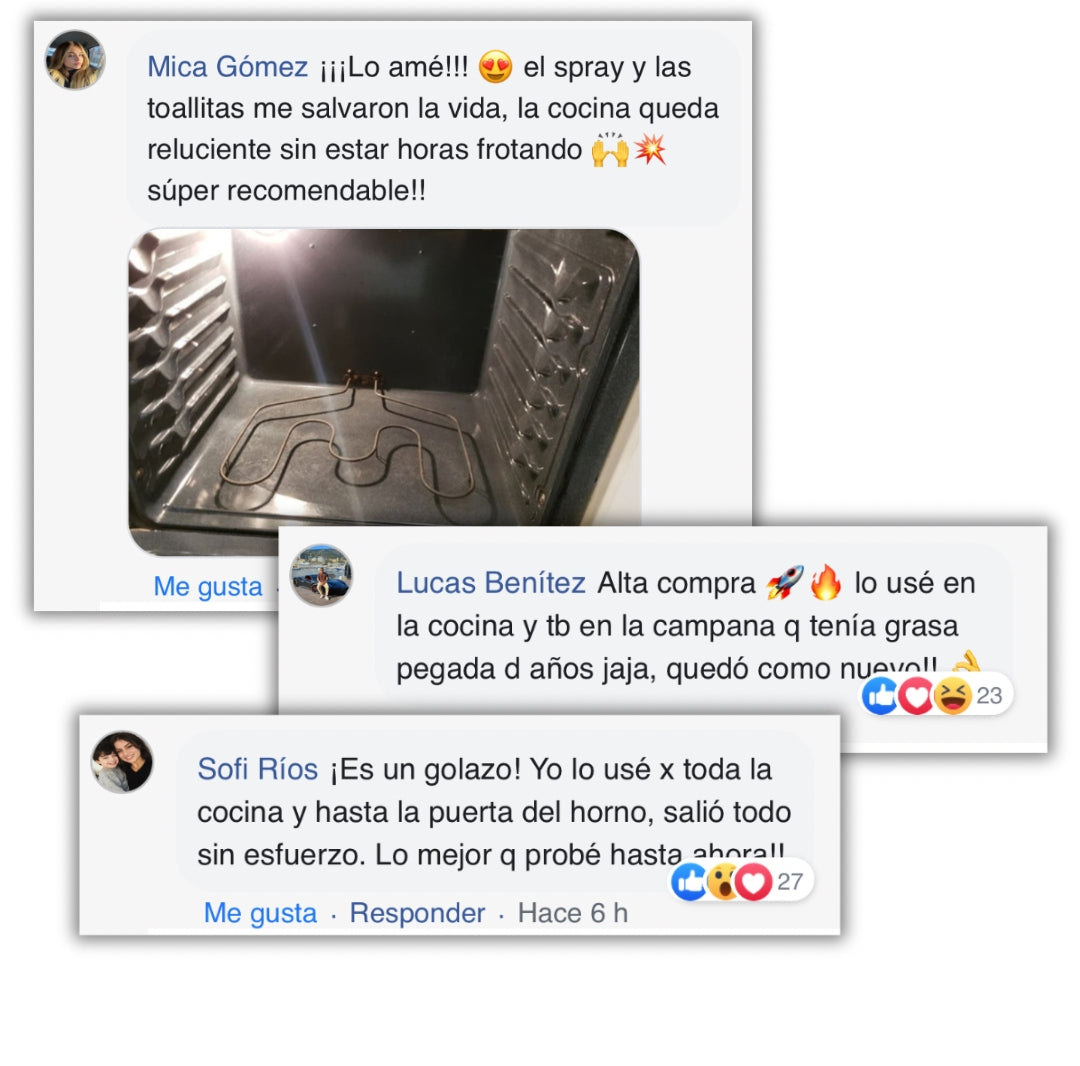Open the Lucas Benítez name link
This screenshot has height=1066, width=1080.
(x=490, y=583)
